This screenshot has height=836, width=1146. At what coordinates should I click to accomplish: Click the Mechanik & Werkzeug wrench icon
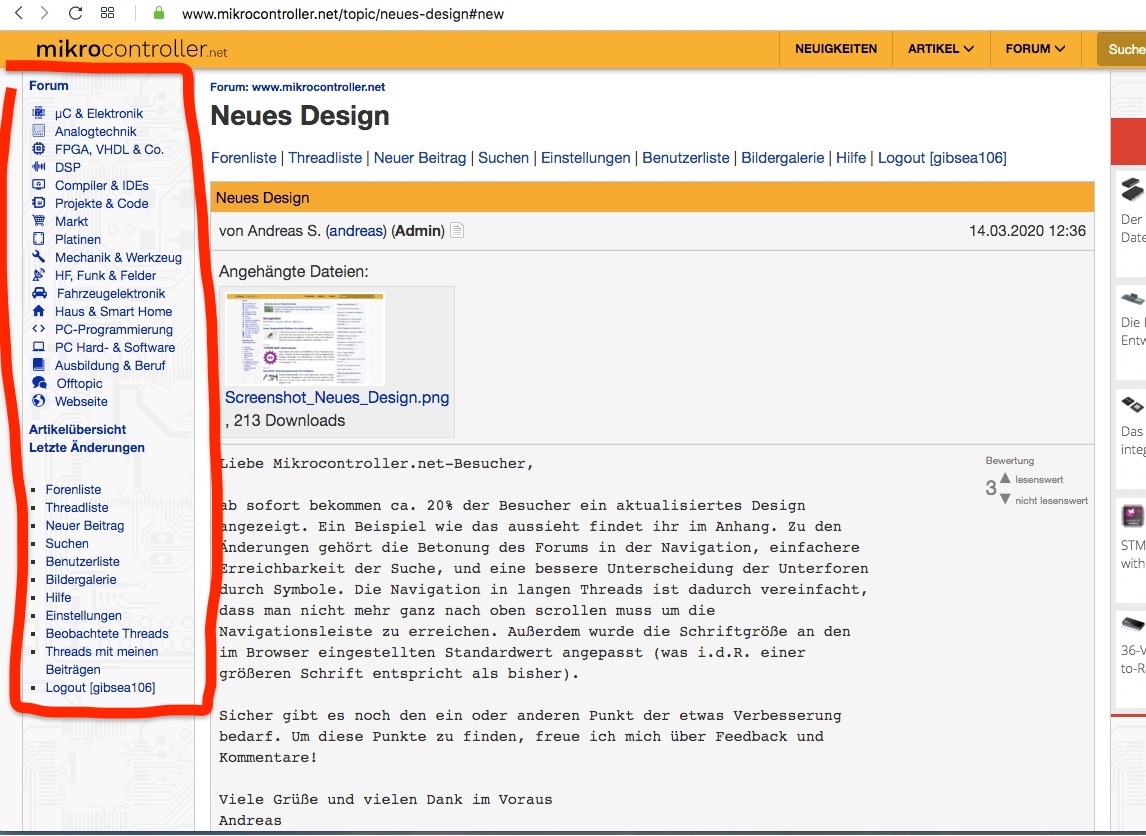click(39, 256)
